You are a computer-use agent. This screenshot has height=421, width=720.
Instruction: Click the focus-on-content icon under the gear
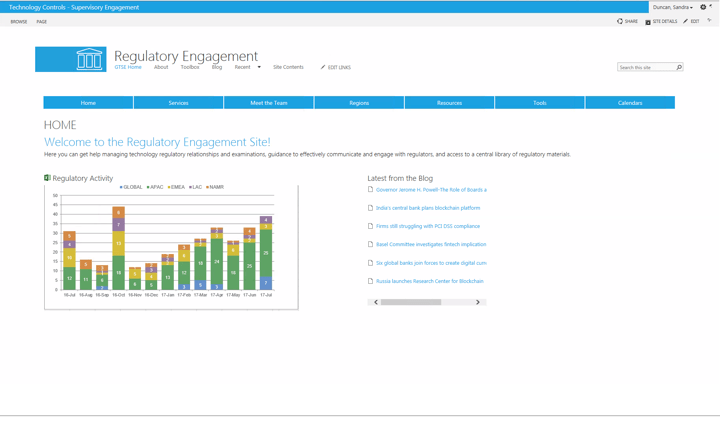[x=709, y=21]
